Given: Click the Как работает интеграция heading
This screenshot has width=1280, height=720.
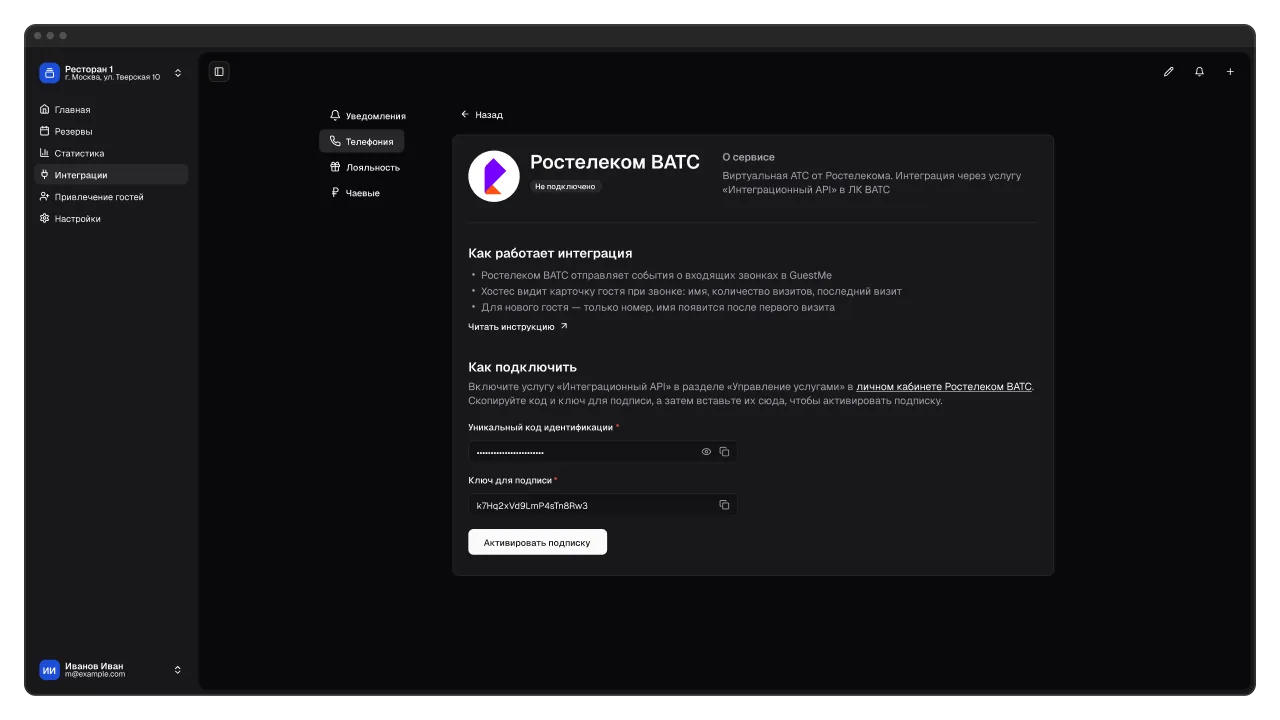Looking at the screenshot, I should click(550, 254).
